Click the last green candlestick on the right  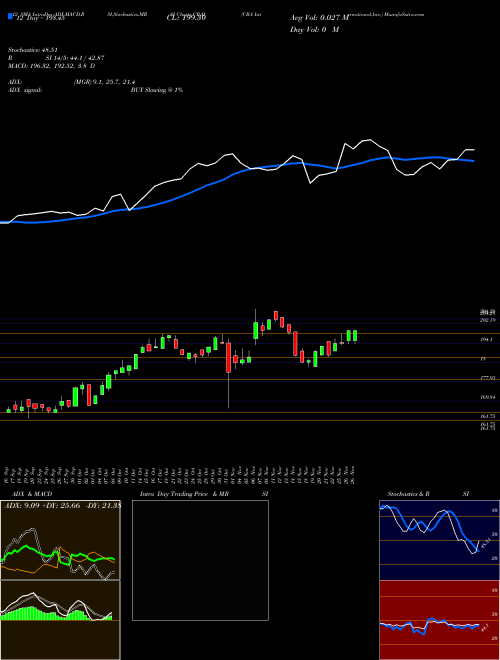[x=355, y=335]
